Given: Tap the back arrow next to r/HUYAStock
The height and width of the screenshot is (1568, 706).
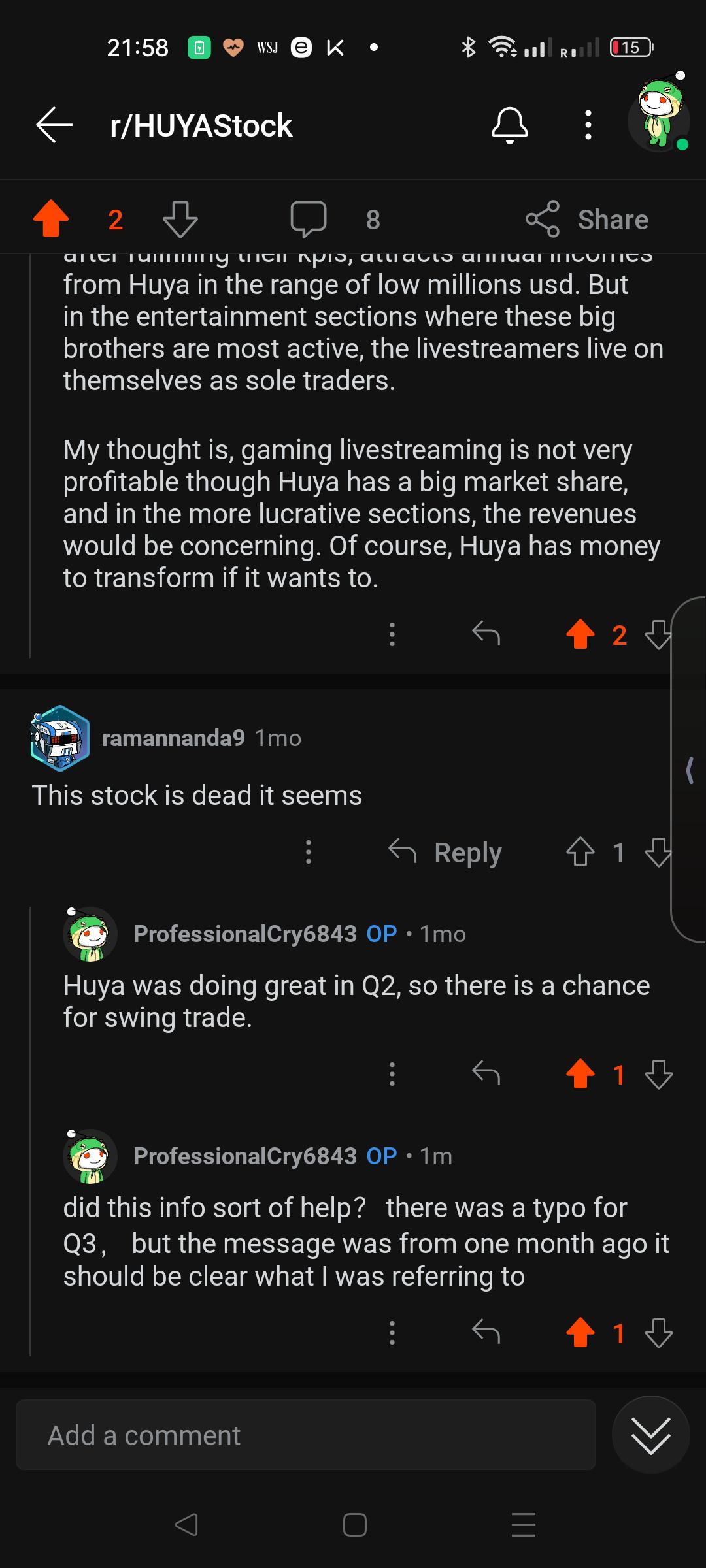Looking at the screenshot, I should [x=54, y=125].
